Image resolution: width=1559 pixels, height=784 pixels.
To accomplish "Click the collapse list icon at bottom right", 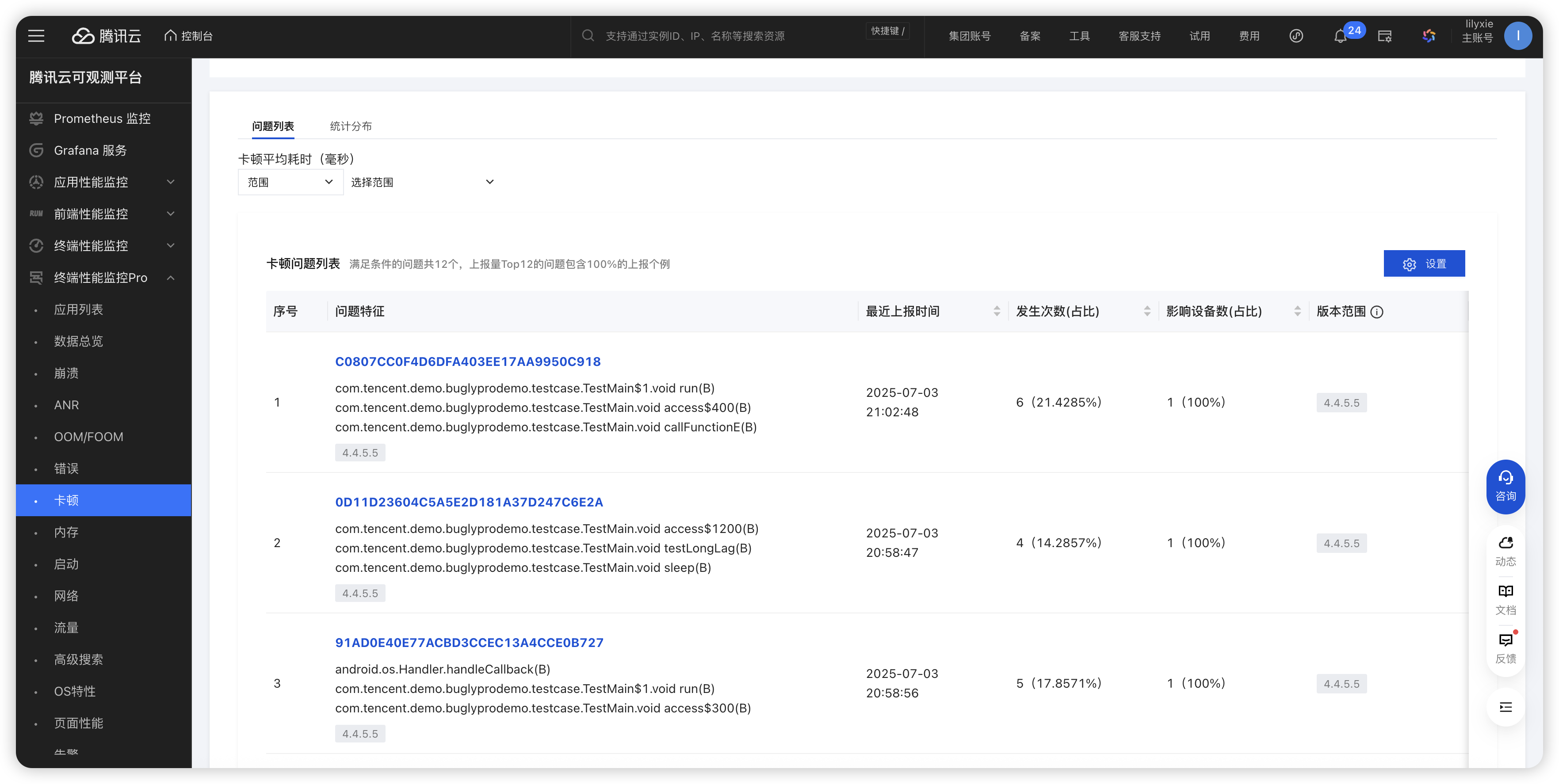I will tap(1506, 708).
